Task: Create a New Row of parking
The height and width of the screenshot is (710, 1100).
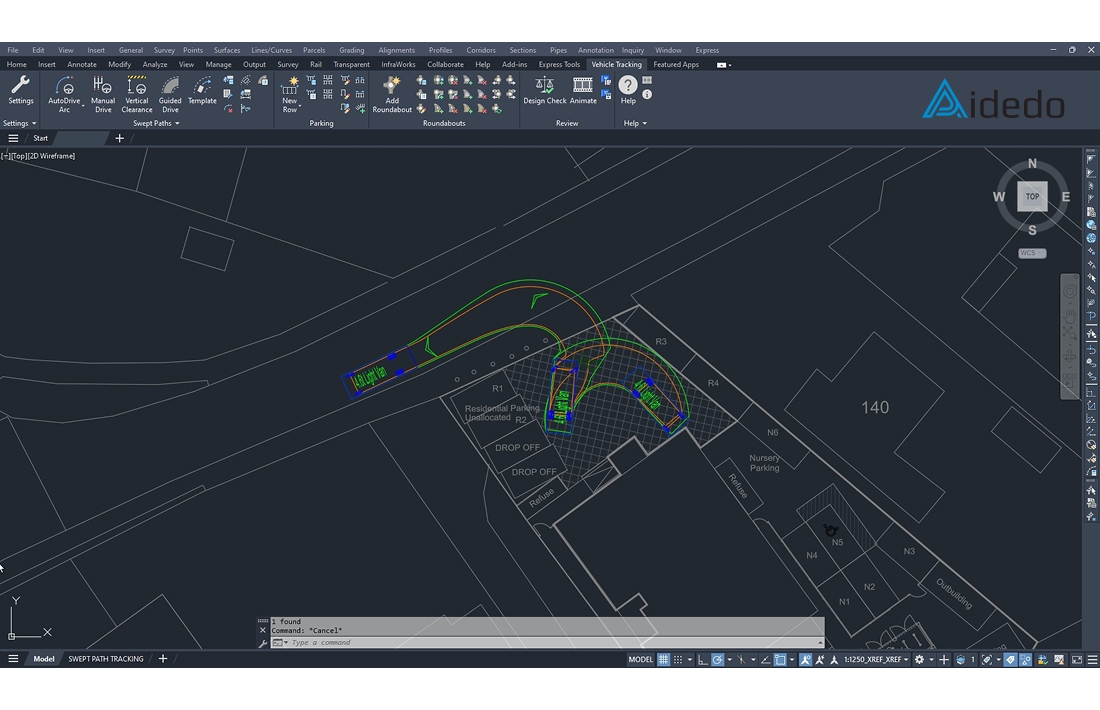Action: (x=290, y=94)
